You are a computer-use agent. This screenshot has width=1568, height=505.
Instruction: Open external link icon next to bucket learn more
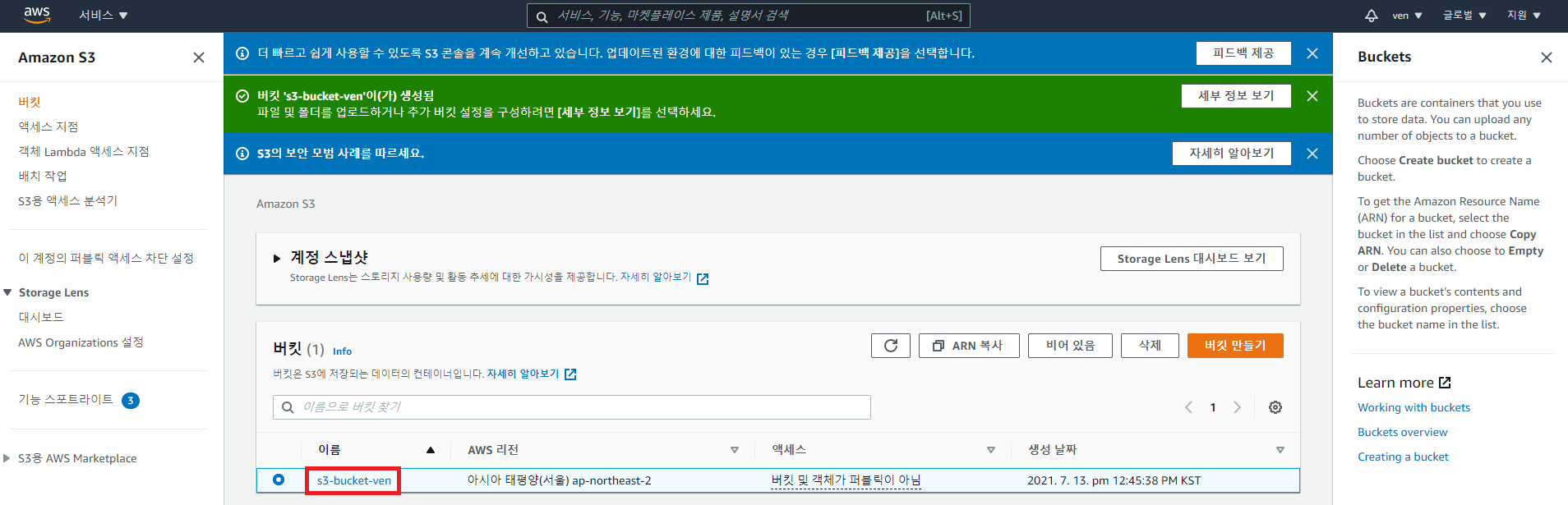click(570, 374)
